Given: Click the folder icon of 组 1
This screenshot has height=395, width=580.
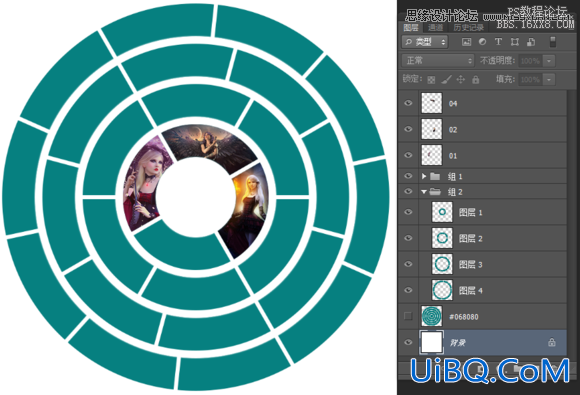Looking at the screenshot, I should (435, 176).
